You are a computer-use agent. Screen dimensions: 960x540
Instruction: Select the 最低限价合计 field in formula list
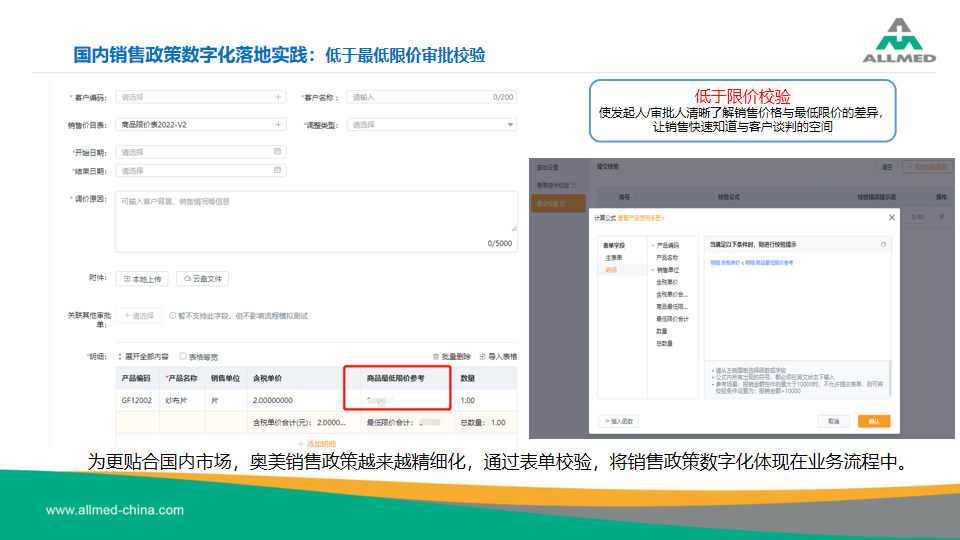672,319
